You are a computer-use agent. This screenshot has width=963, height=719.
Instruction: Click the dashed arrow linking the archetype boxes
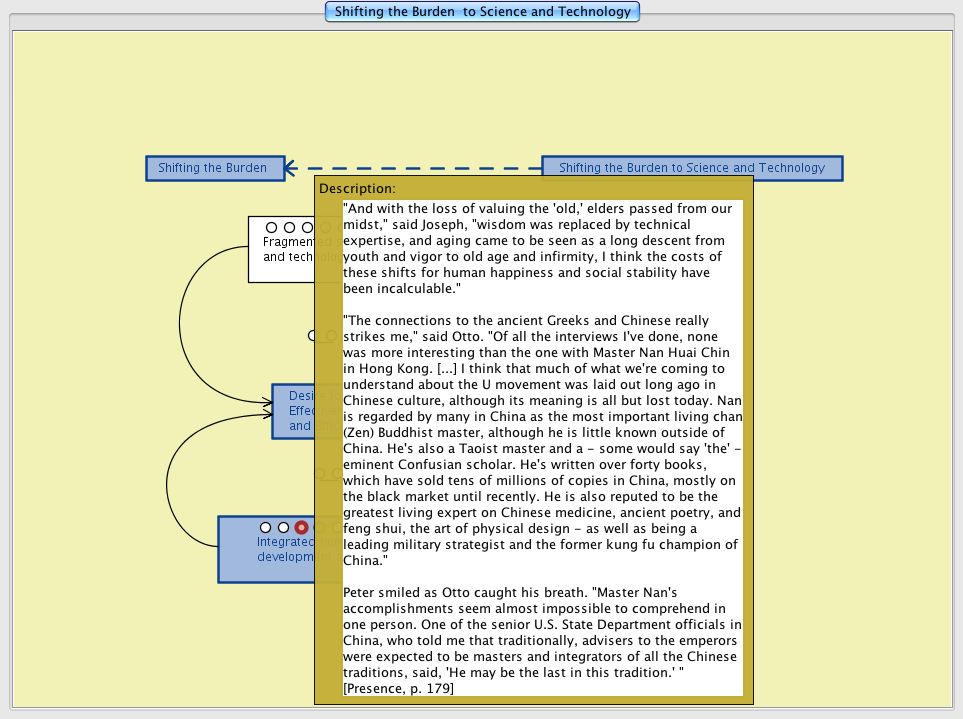pyautogui.click(x=420, y=168)
